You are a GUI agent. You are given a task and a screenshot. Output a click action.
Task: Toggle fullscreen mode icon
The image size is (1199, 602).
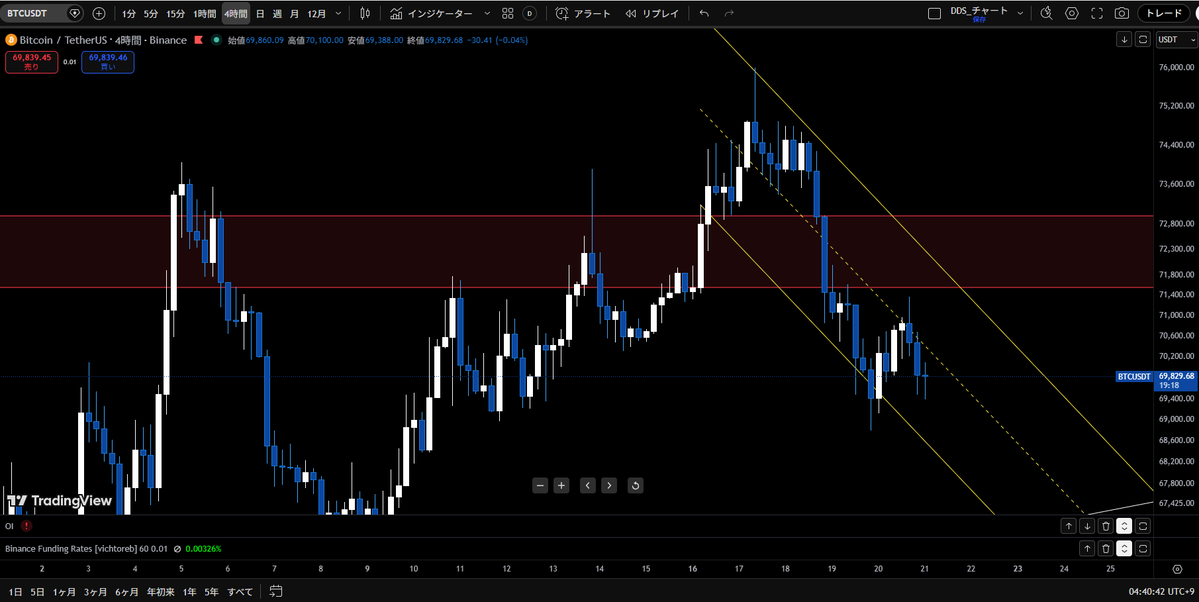[x=1097, y=14]
